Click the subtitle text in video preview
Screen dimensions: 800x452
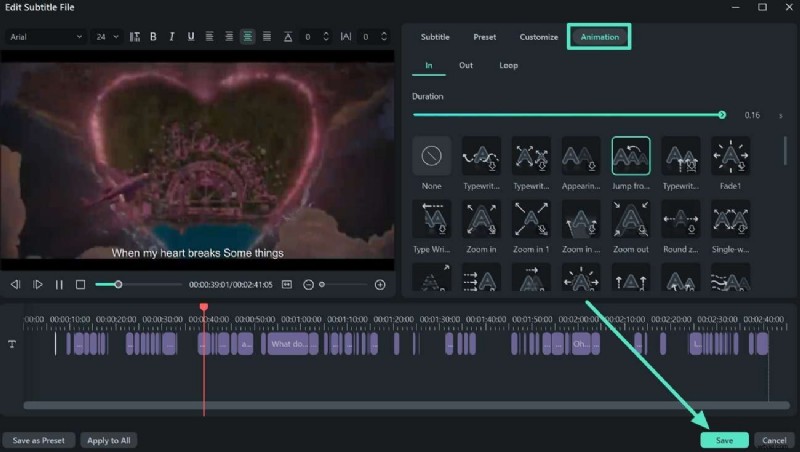(197, 253)
